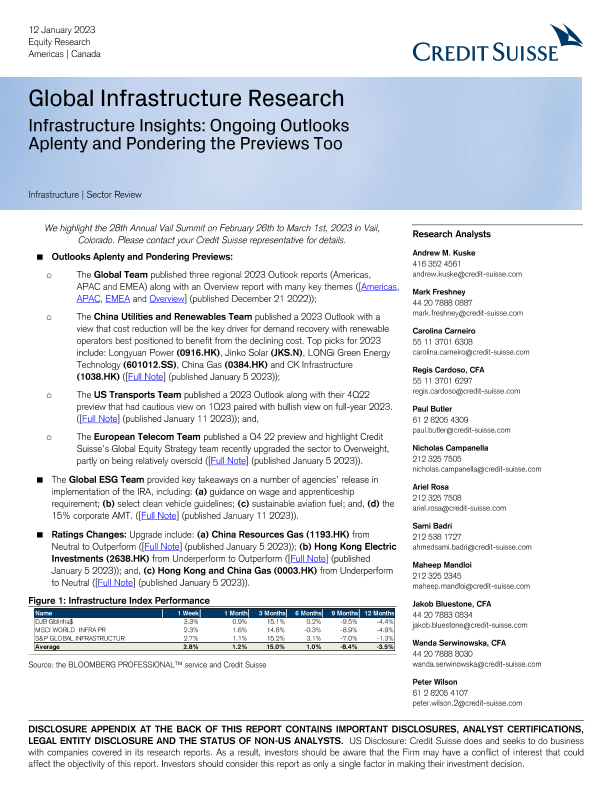
Task: Open the APAC outlook report link
Action: tap(93, 298)
